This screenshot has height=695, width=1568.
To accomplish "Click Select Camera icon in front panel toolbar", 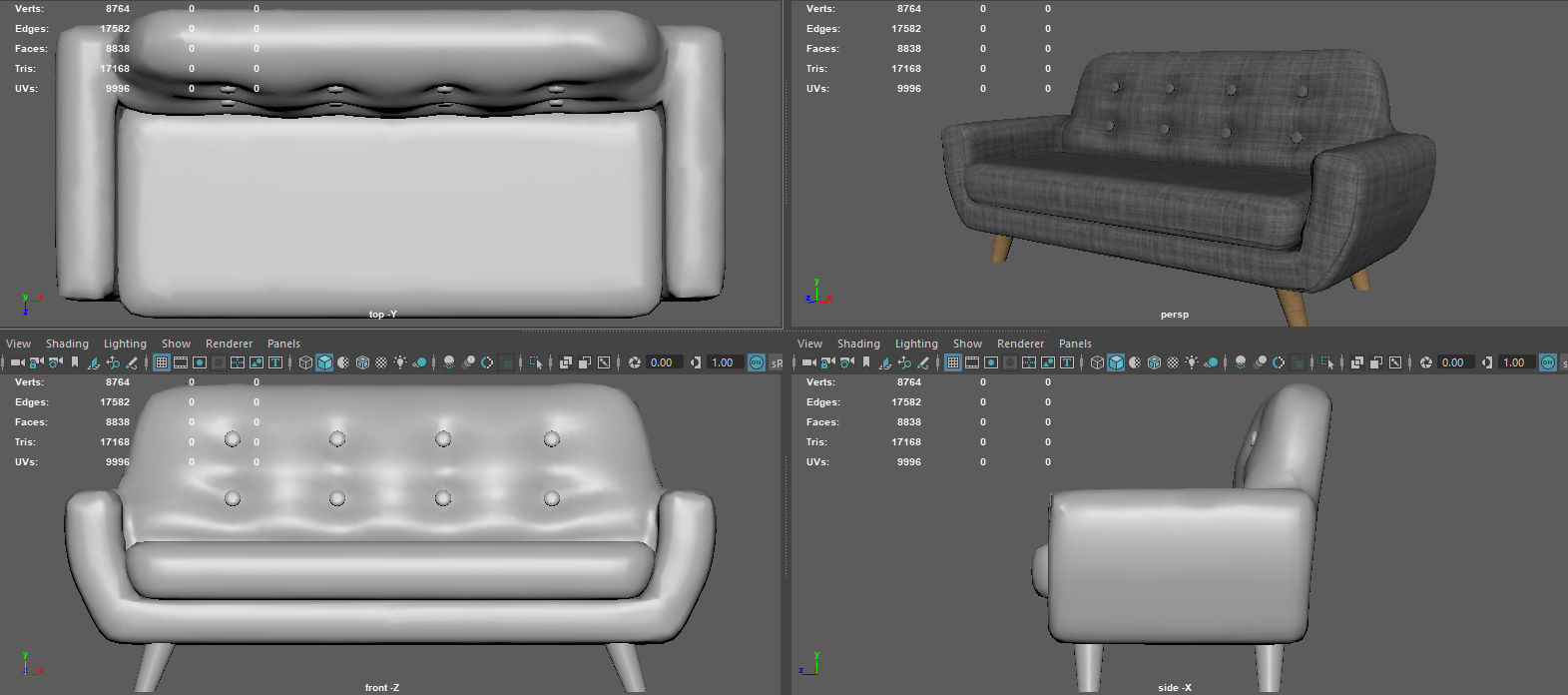I will click(18, 362).
